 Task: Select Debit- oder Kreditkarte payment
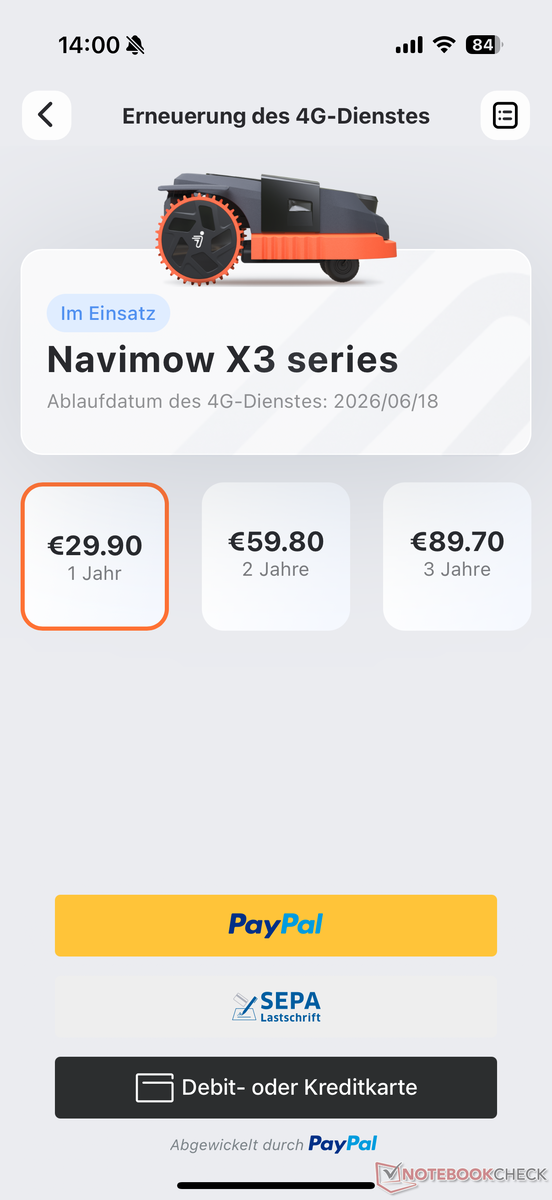coord(276,1087)
